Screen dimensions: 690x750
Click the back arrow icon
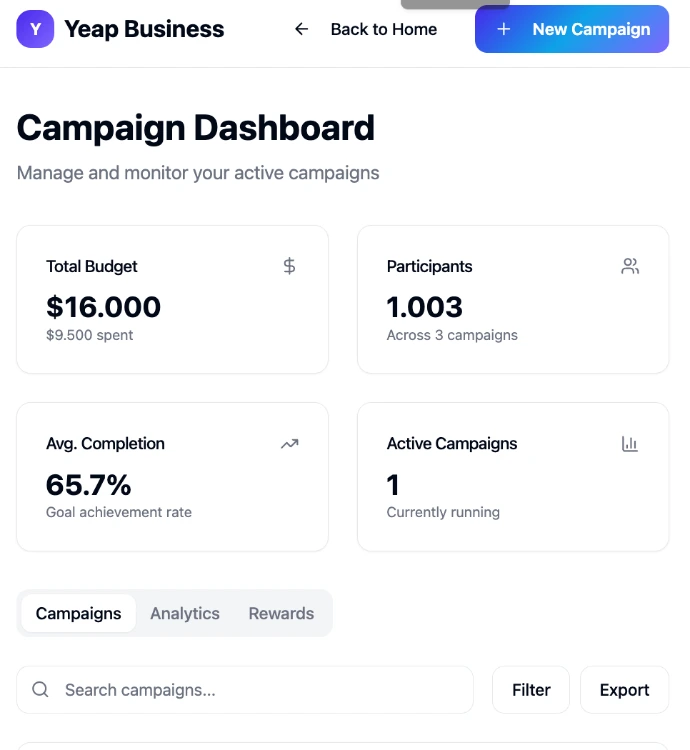coord(302,29)
